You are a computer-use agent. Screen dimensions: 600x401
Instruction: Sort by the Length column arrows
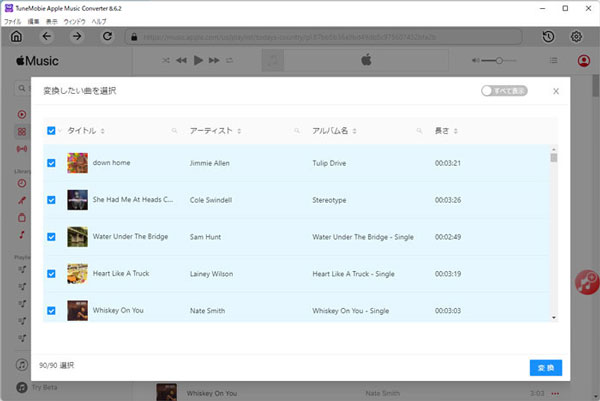[x=455, y=131]
